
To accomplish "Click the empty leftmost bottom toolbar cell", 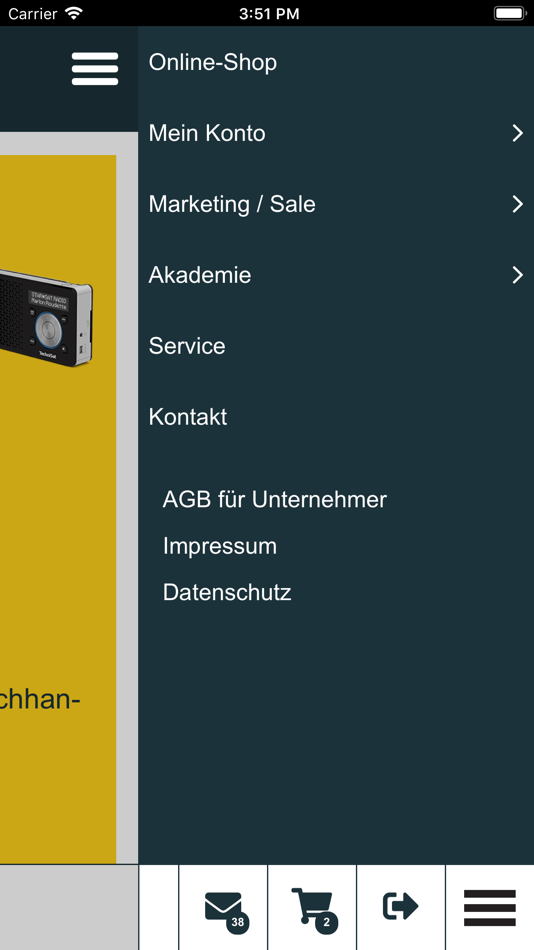I will (x=159, y=907).
